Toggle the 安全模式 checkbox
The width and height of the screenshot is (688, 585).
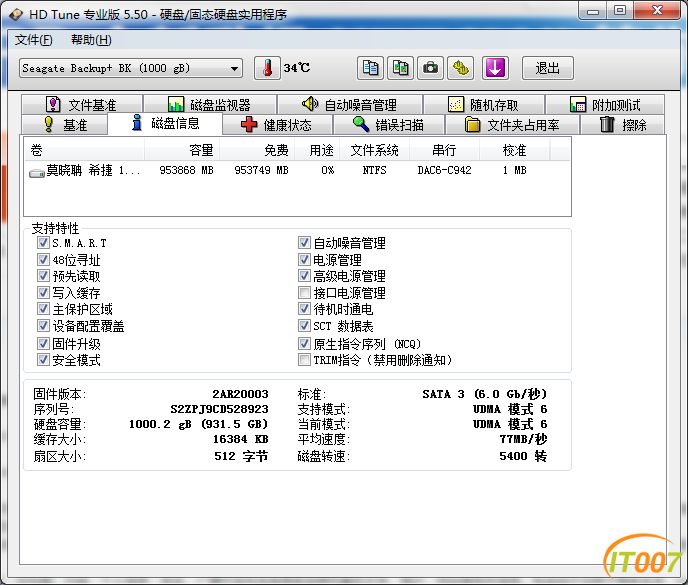point(43,360)
